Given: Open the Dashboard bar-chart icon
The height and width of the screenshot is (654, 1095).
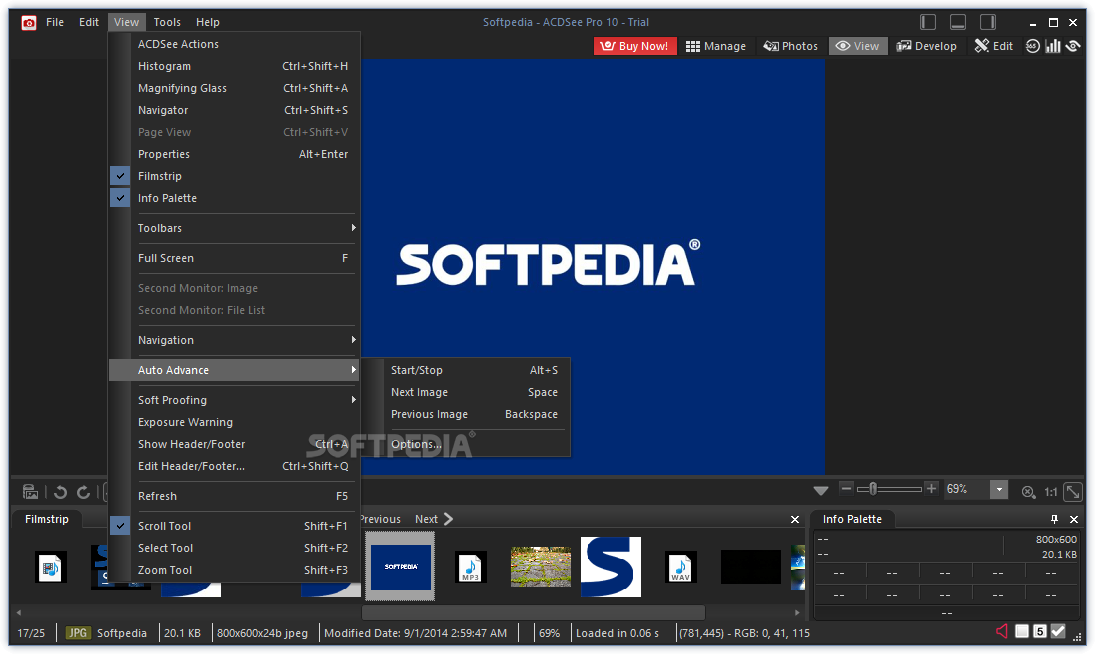Looking at the screenshot, I should point(1052,46).
